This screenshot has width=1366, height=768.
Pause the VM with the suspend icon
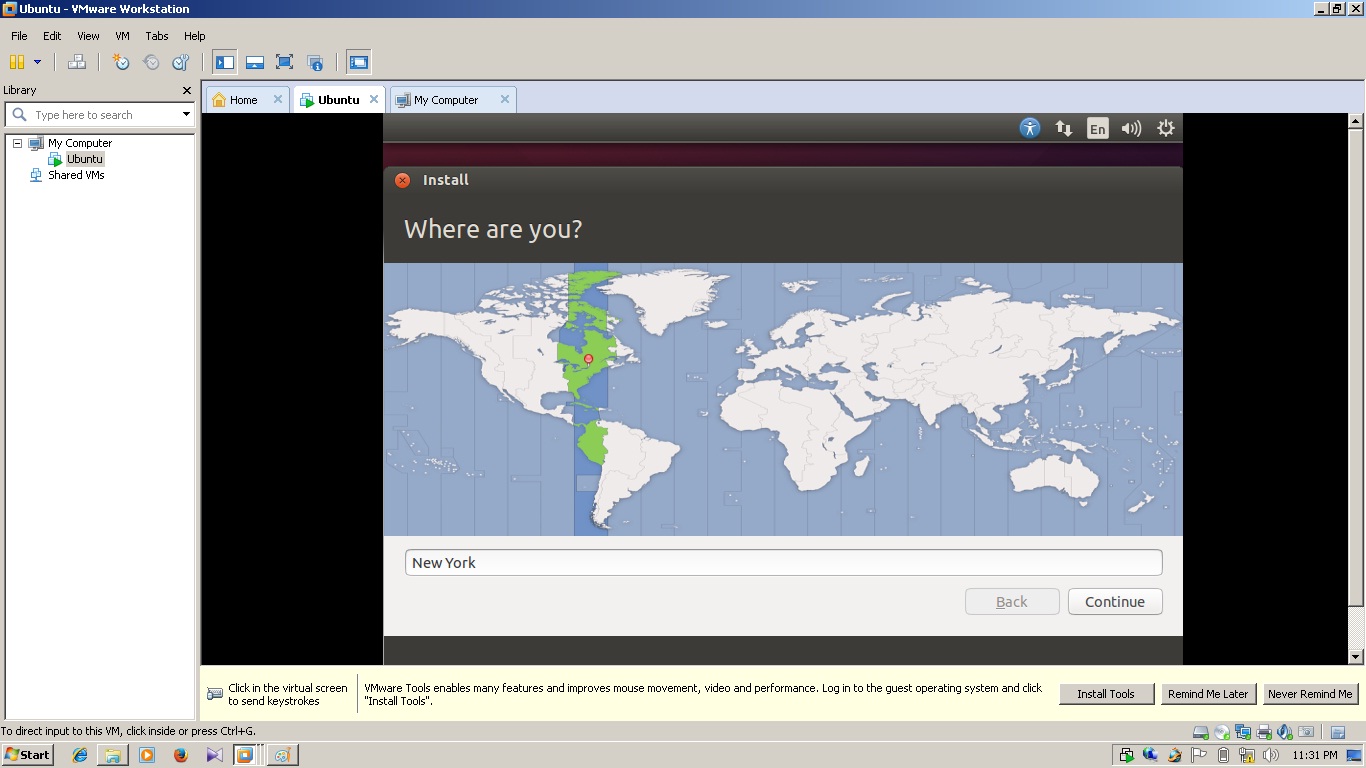tap(17, 62)
